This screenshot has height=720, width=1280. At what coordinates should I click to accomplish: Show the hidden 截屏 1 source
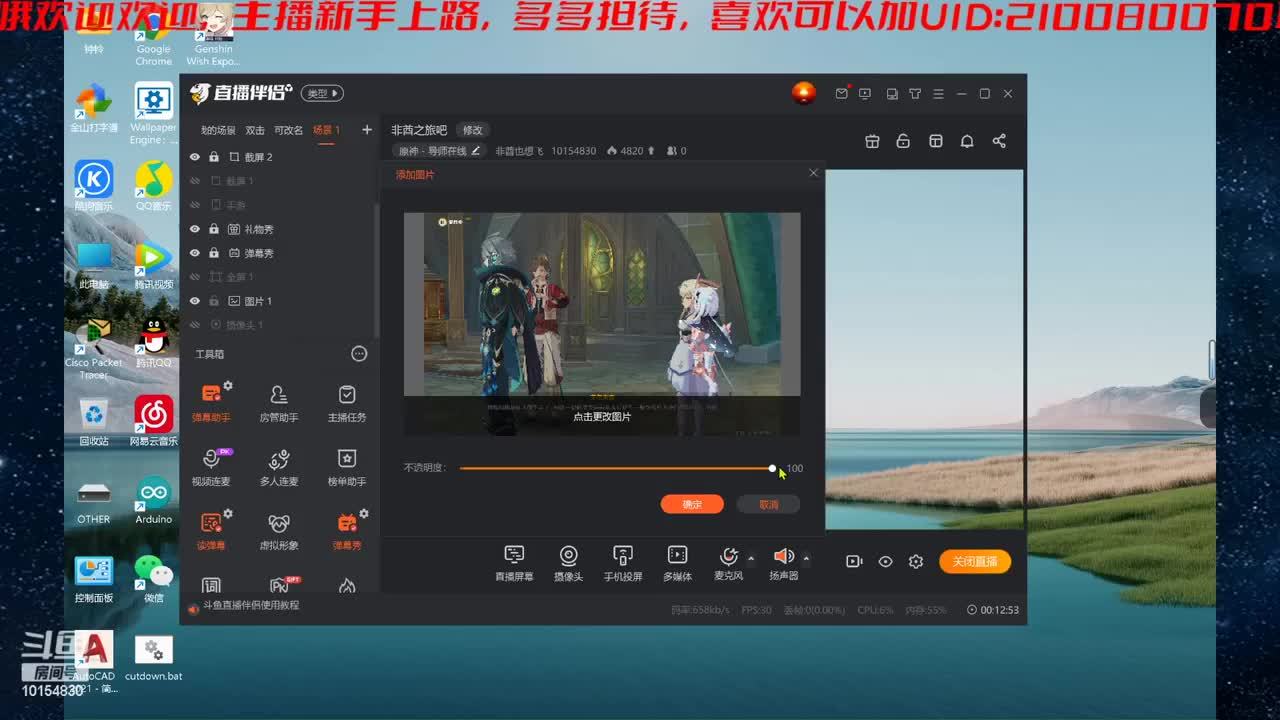coord(195,181)
